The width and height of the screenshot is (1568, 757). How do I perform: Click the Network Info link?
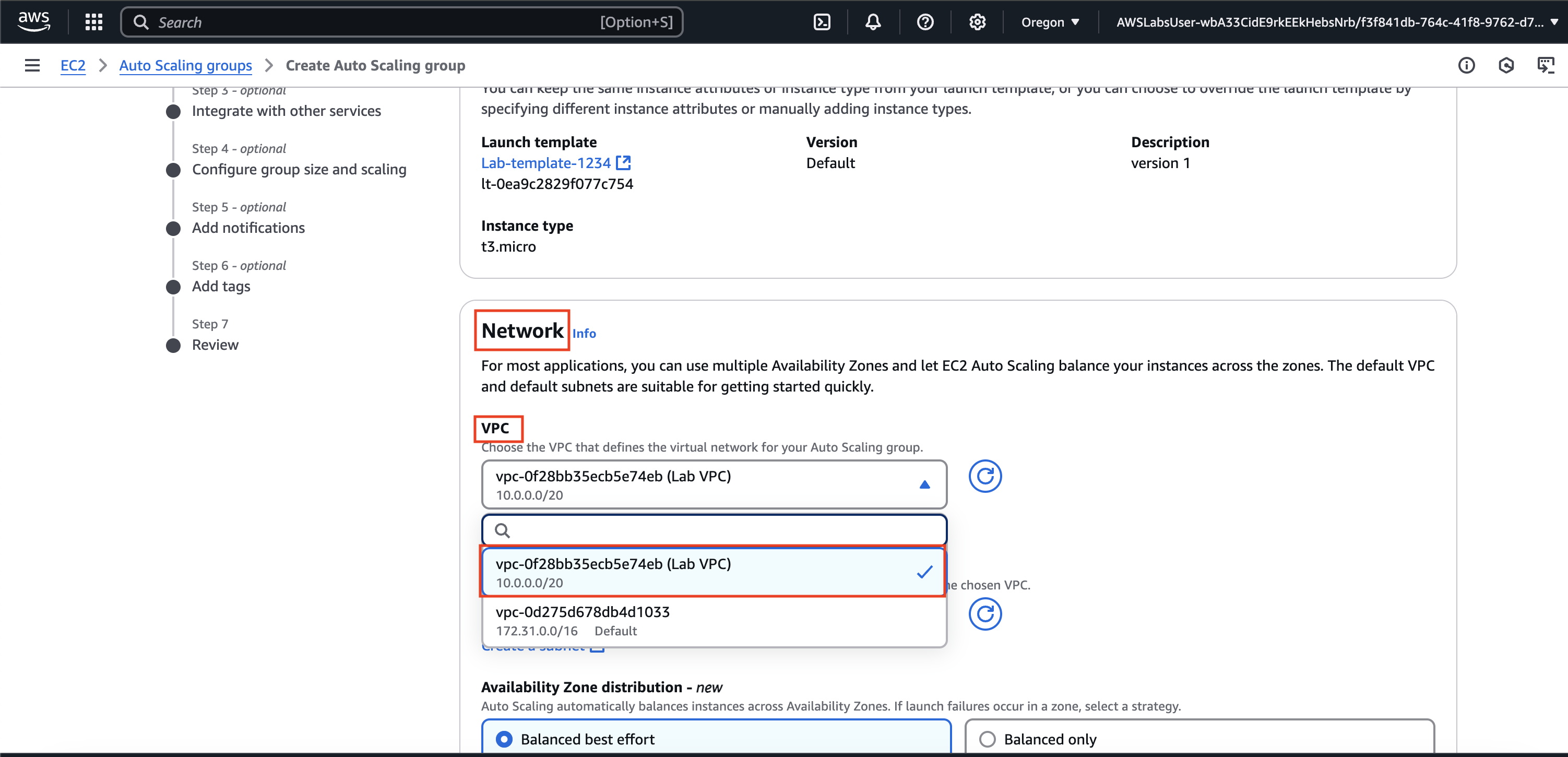(583, 333)
